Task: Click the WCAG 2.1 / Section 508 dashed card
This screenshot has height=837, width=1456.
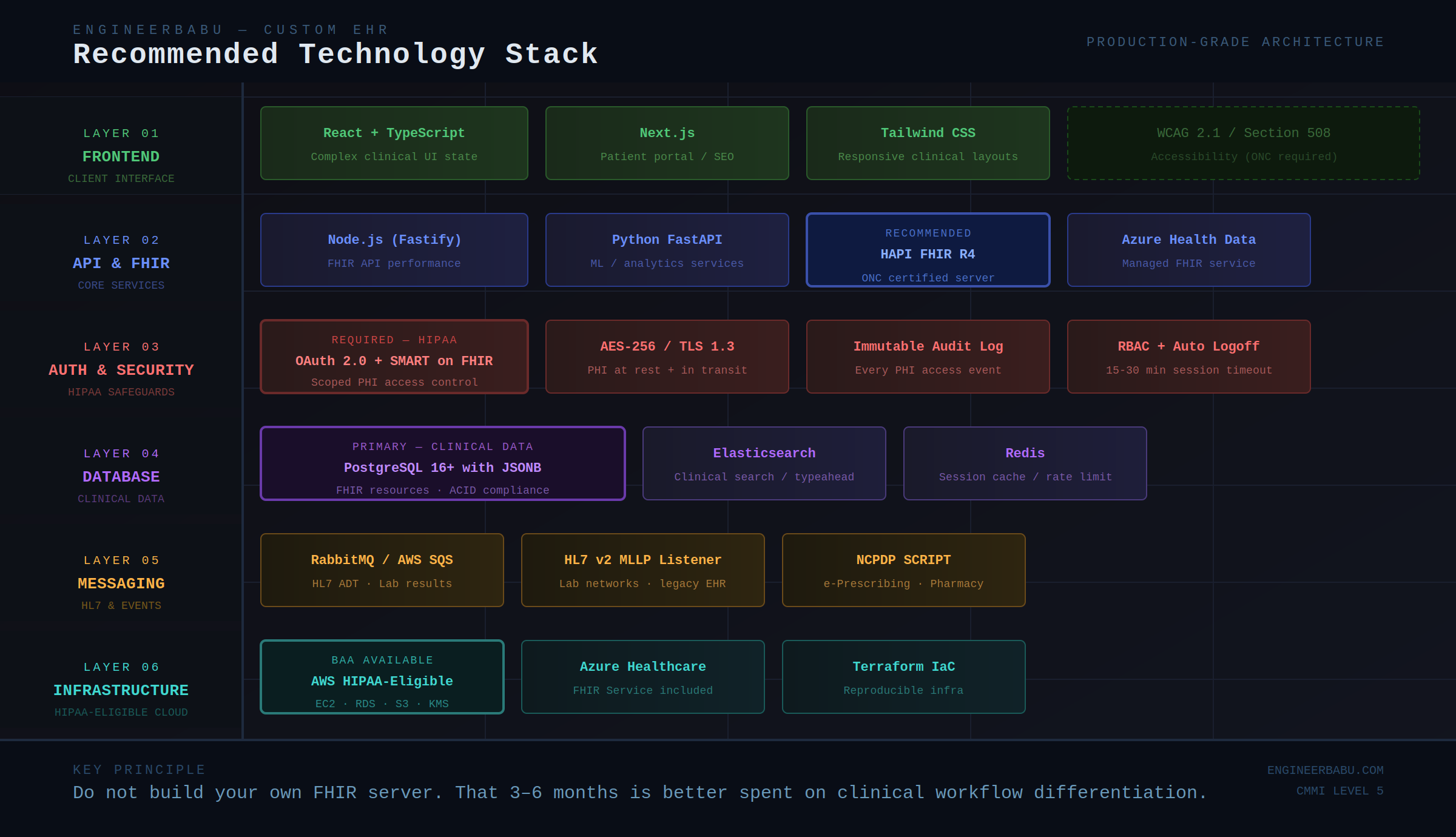Action: pos(1244,143)
